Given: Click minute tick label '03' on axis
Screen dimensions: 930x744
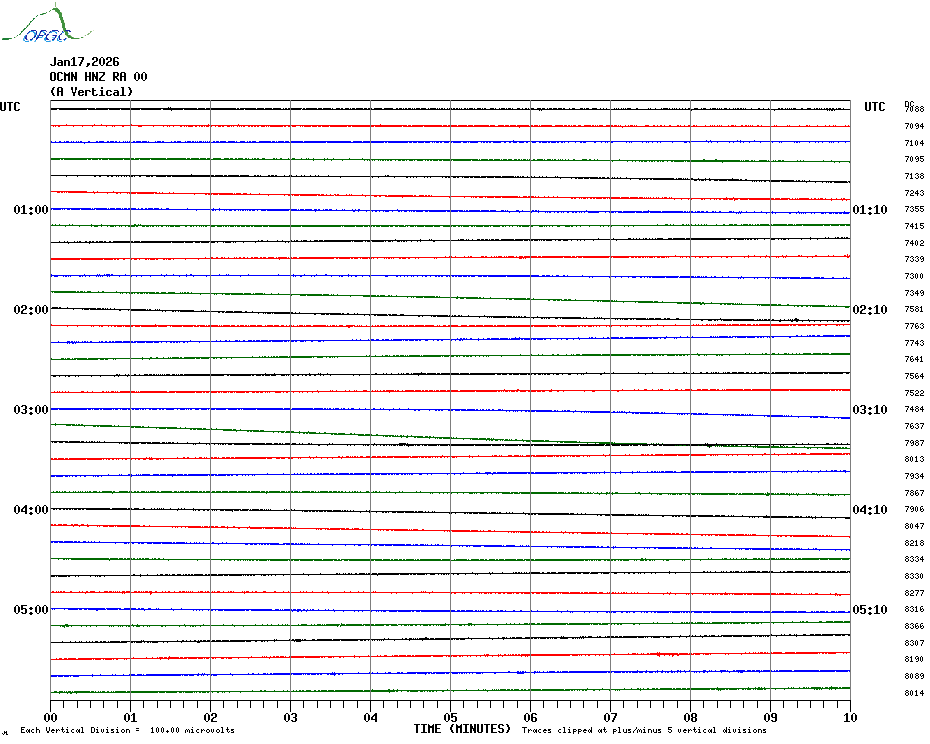Looking at the screenshot, I should 291,717.
